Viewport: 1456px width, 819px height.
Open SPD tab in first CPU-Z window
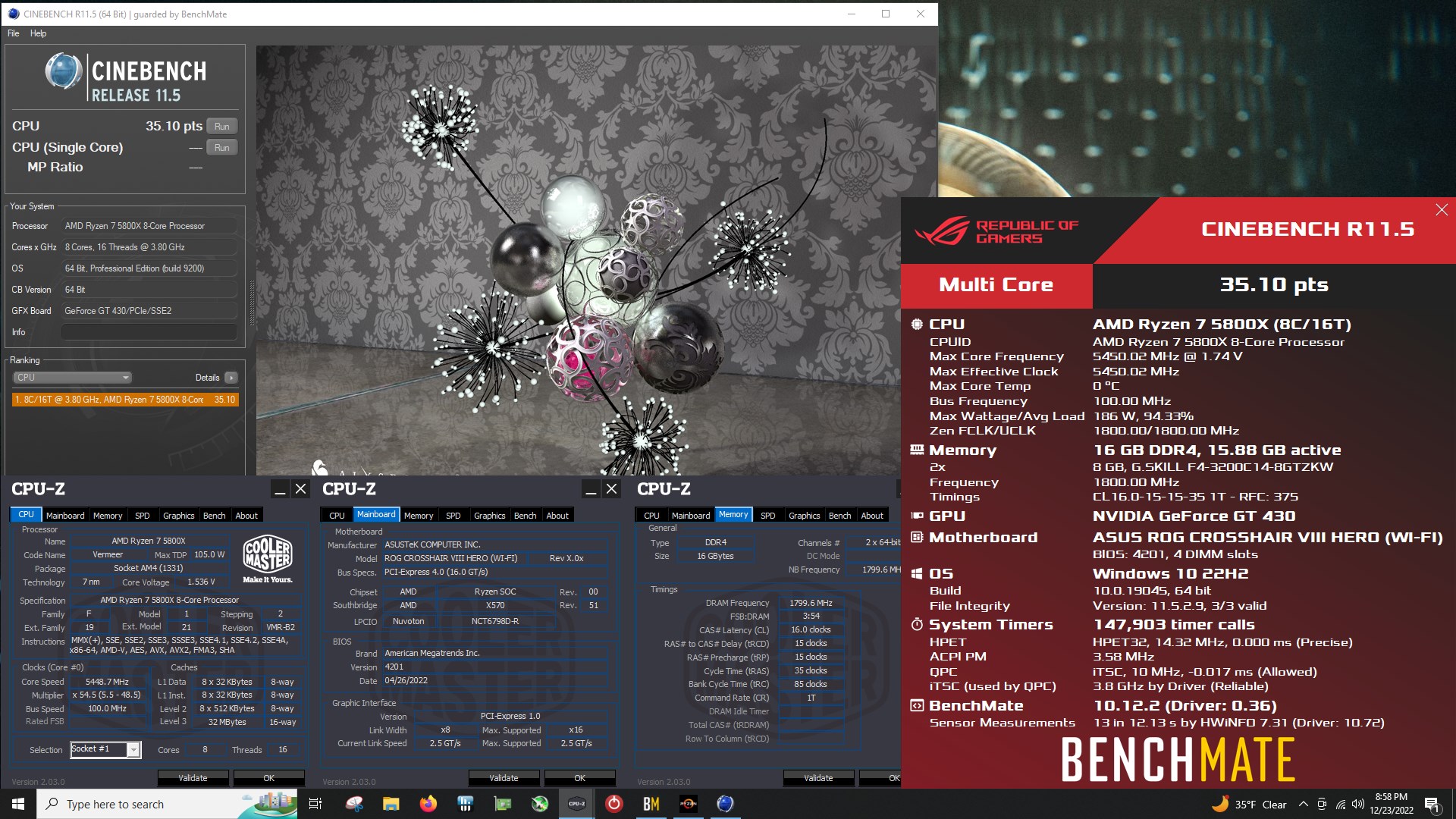[x=143, y=516]
